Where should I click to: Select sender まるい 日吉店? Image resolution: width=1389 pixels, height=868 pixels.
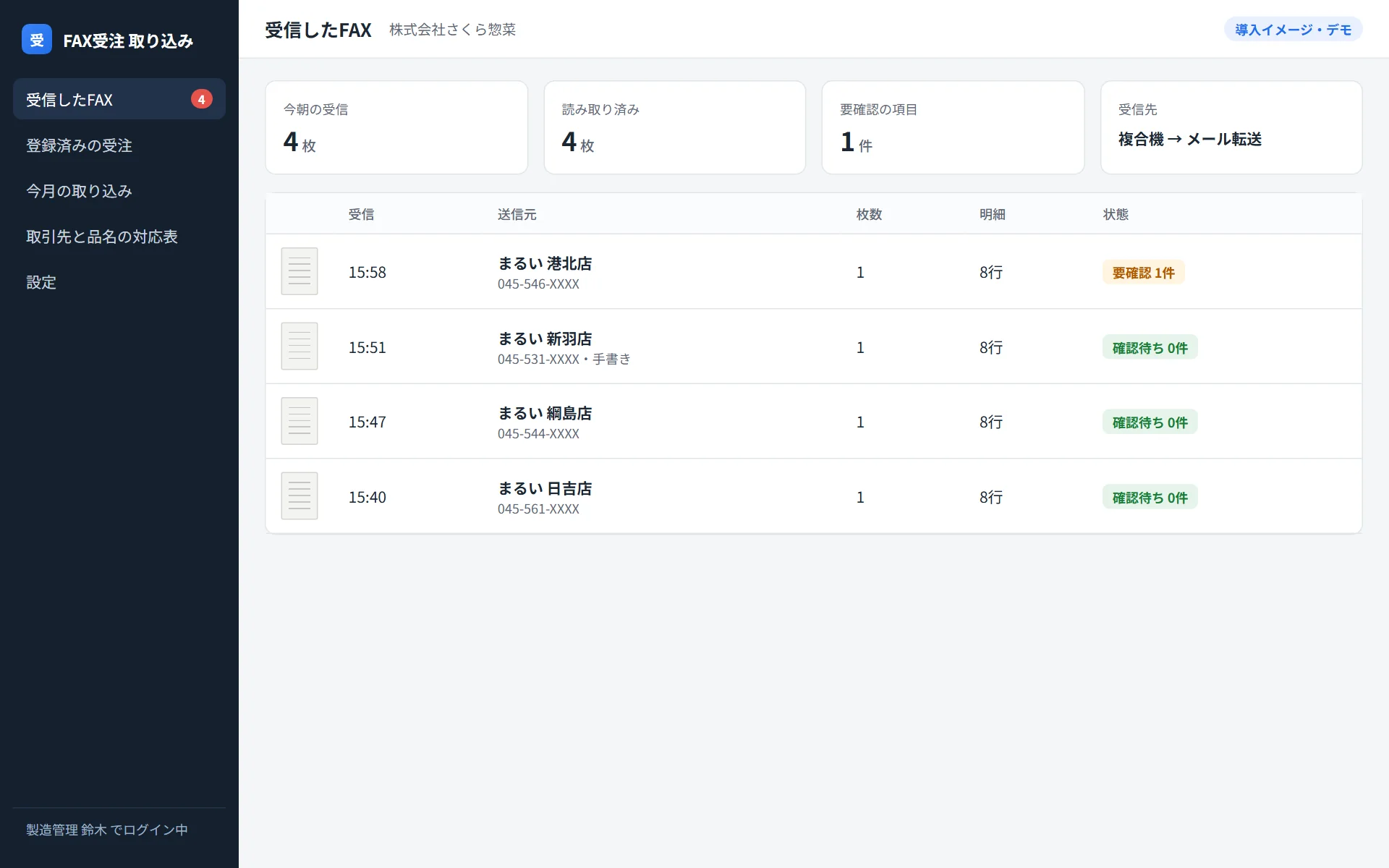pyautogui.click(x=545, y=488)
